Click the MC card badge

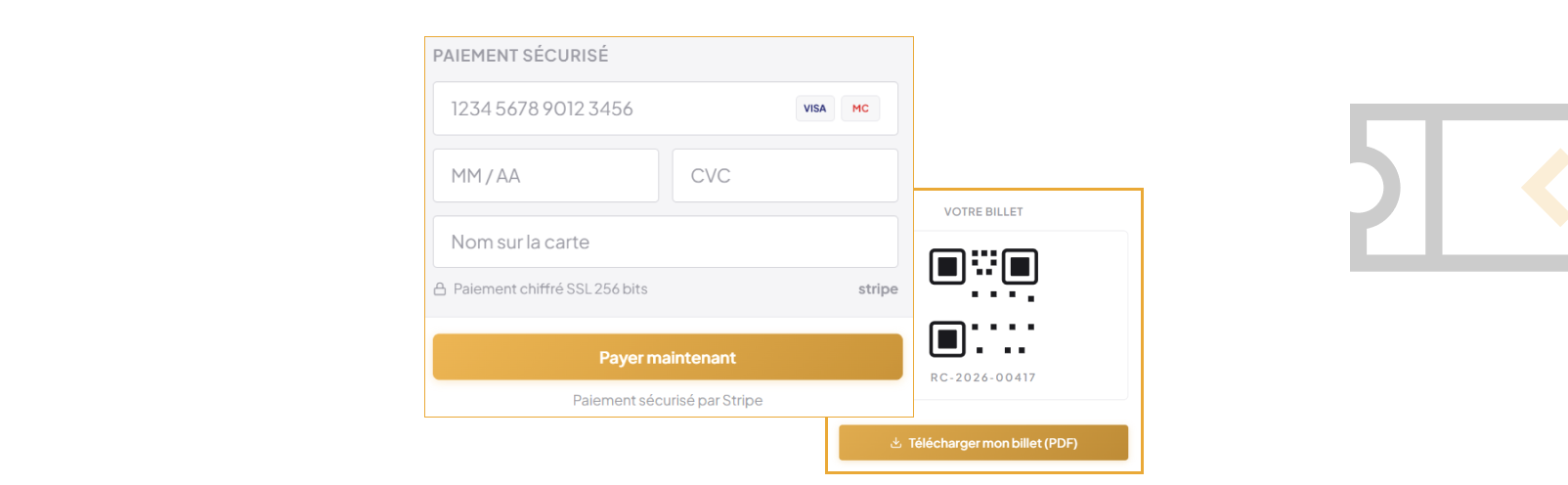tap(860, 109)
